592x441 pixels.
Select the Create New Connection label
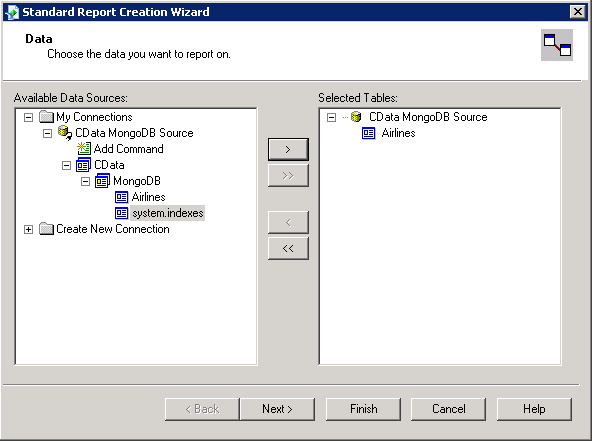coord(113,229)
